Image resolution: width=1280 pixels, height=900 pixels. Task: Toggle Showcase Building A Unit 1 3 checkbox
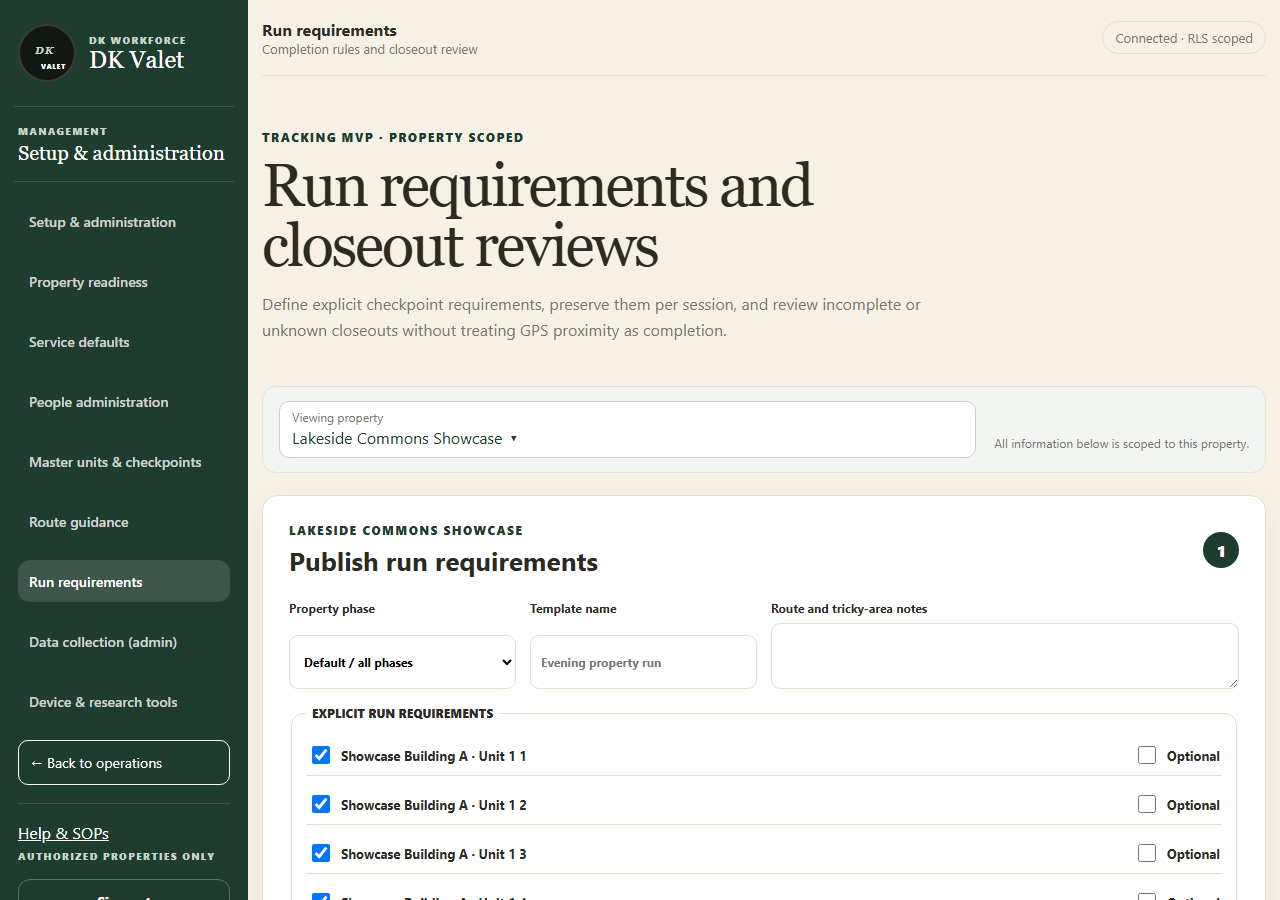[x=321, y=853]
